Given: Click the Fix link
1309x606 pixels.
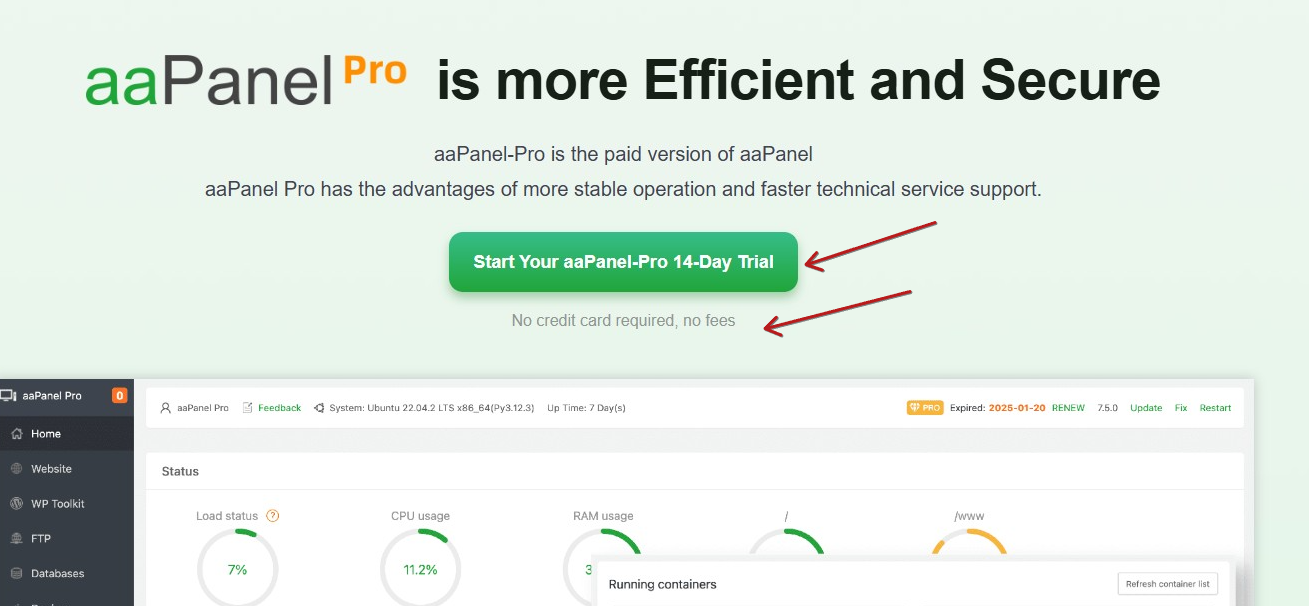Looking at the screenshot, I should tap(1181, 408).
